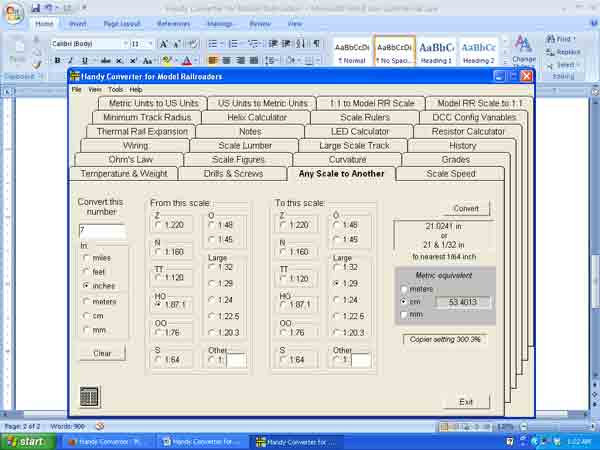Click the From scale Other ratio field
The image size is (600, 450).
click(236, 360)
